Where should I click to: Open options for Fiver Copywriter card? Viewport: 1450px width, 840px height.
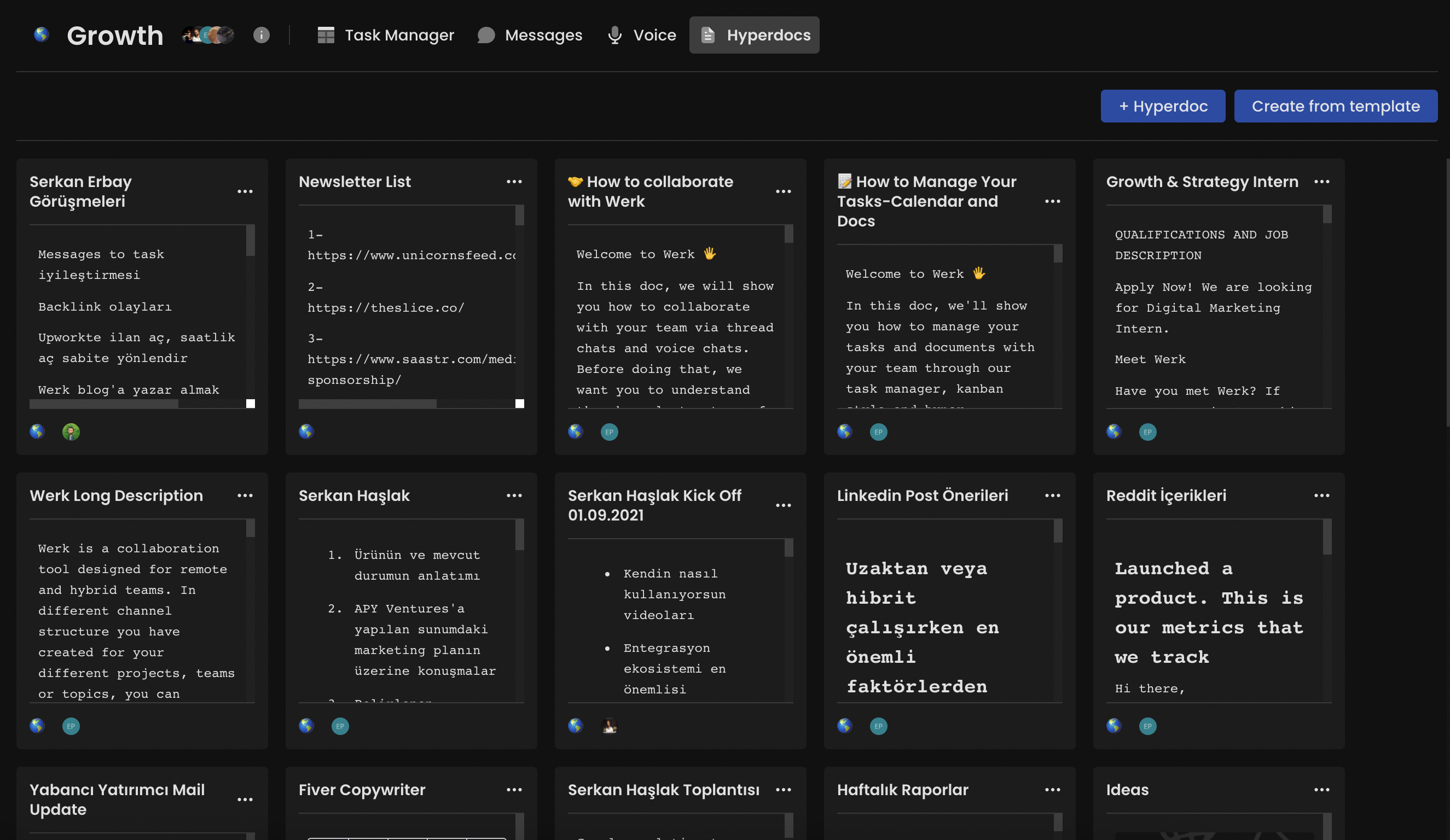pyautogui.click(x=514, y=790)
